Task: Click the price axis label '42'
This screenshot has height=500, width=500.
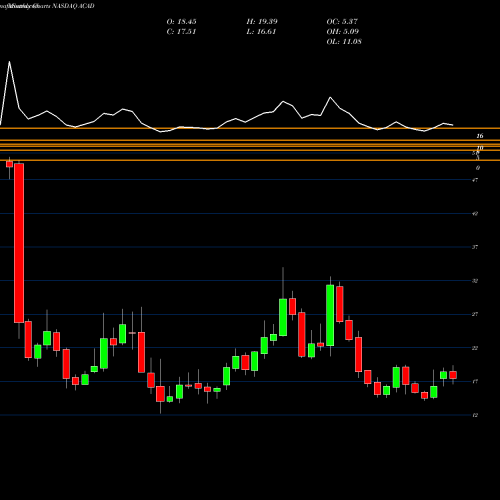Action: click(x=475, y=214)
